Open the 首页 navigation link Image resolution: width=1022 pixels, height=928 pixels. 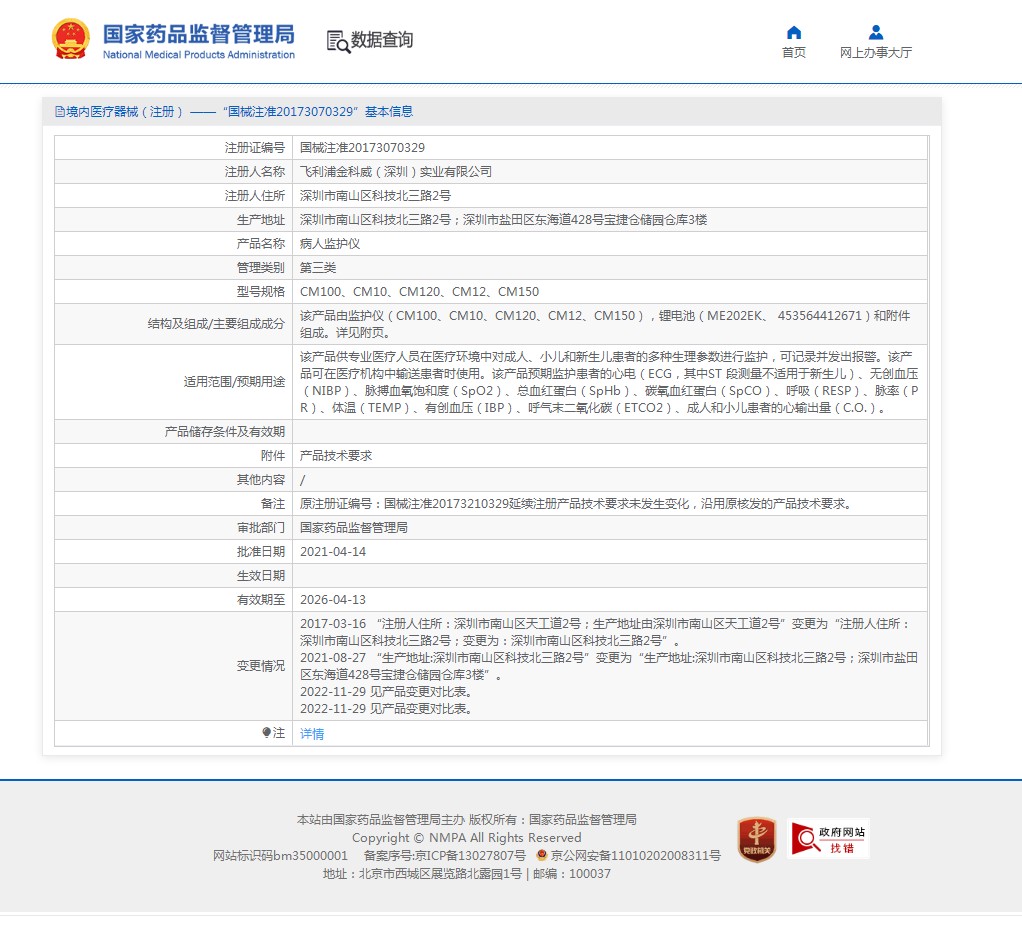[x=793, y=53]
